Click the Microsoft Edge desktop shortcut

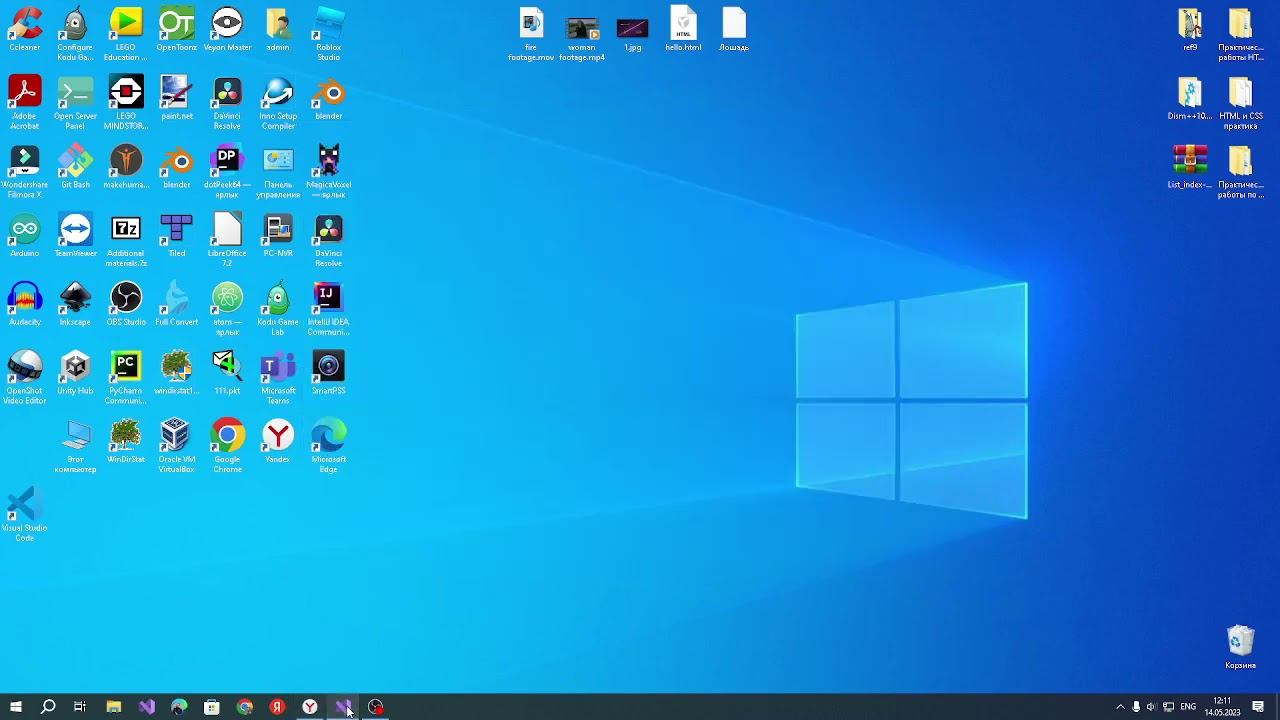coord(329,447)
